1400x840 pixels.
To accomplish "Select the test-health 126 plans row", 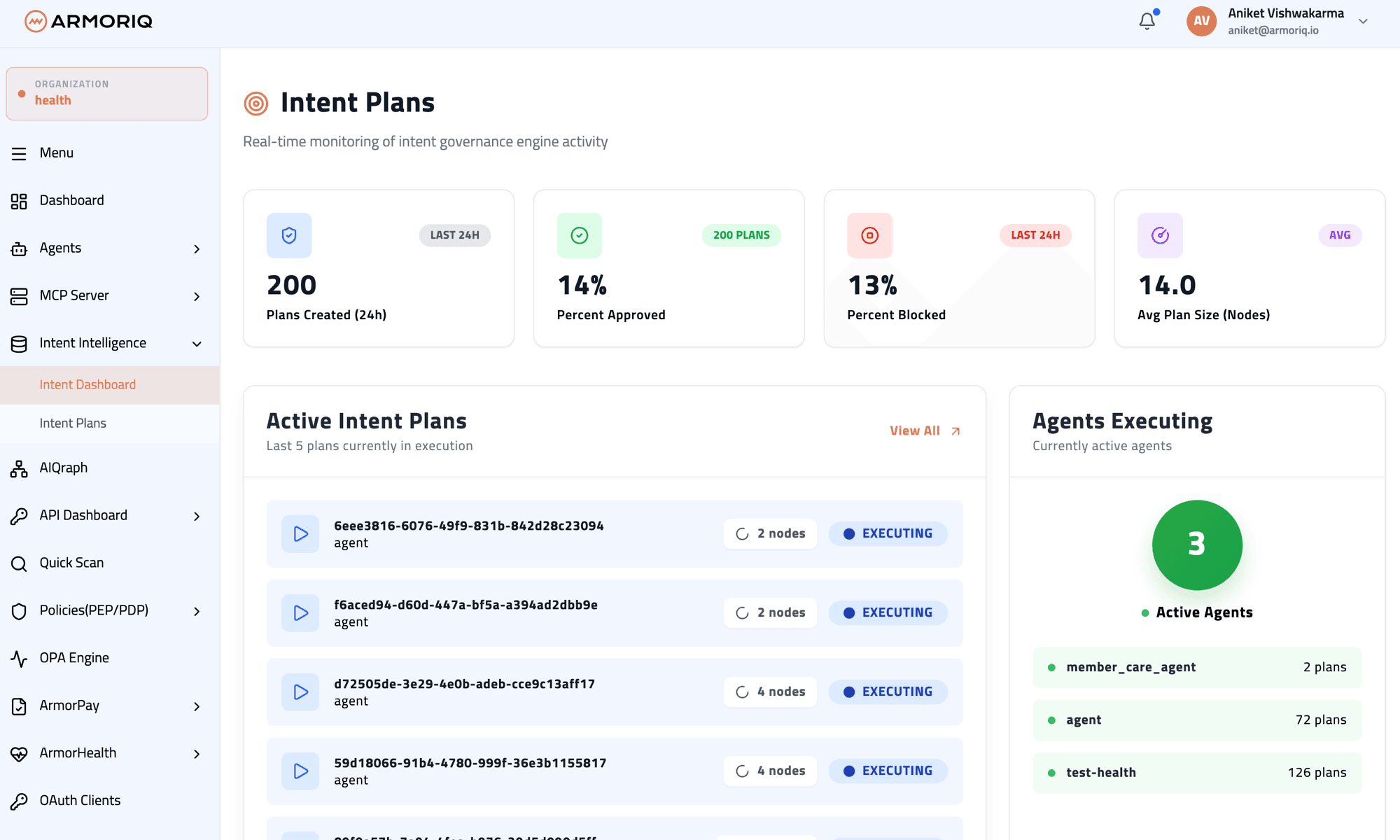I will pos(1197,773).
